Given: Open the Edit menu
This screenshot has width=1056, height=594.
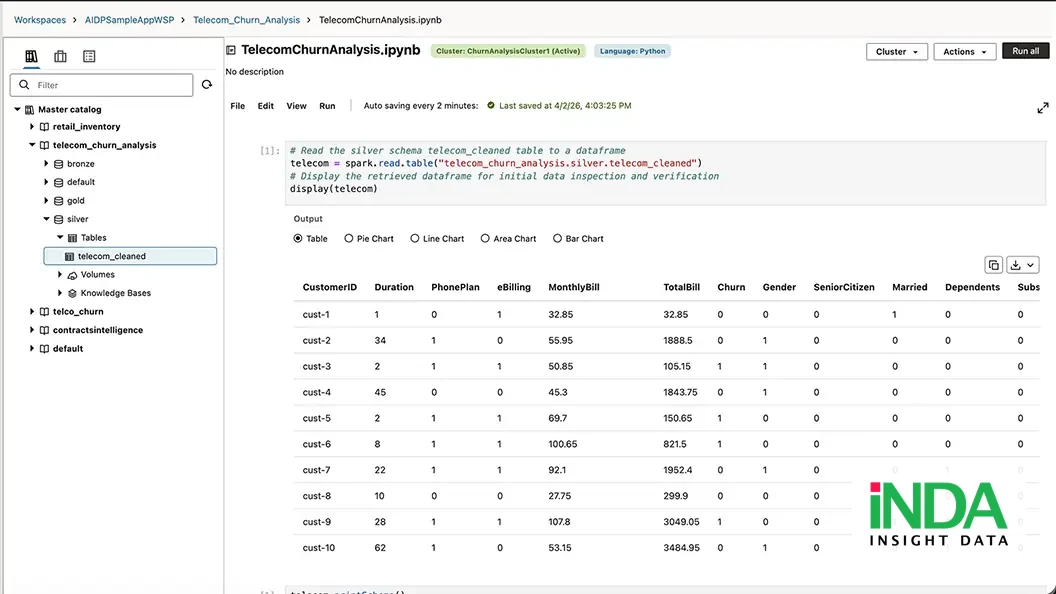Looking at the screenshot, I should tap(265, 106).
